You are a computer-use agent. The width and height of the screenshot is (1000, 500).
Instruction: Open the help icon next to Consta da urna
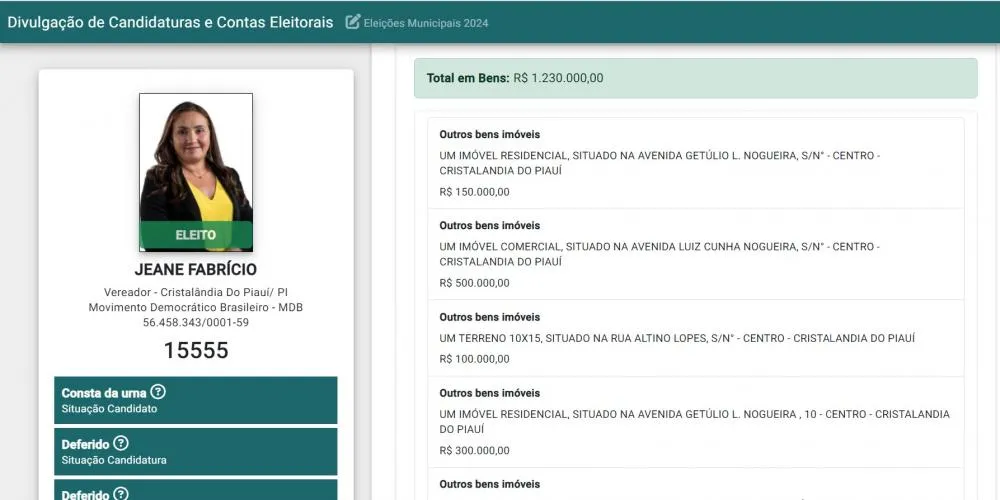tap(158, 392)
